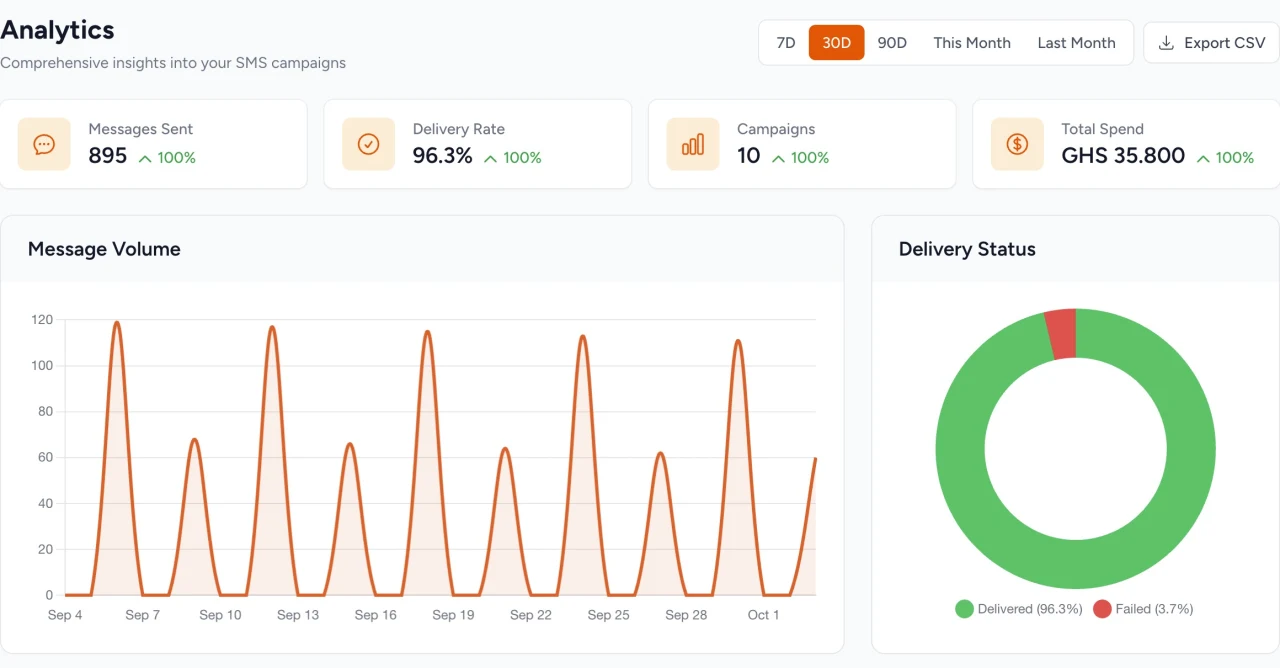Viewport: 1280px width, 668px height.
Task: Click the Oct 1 axis label
Action: [x=764, y=615]
